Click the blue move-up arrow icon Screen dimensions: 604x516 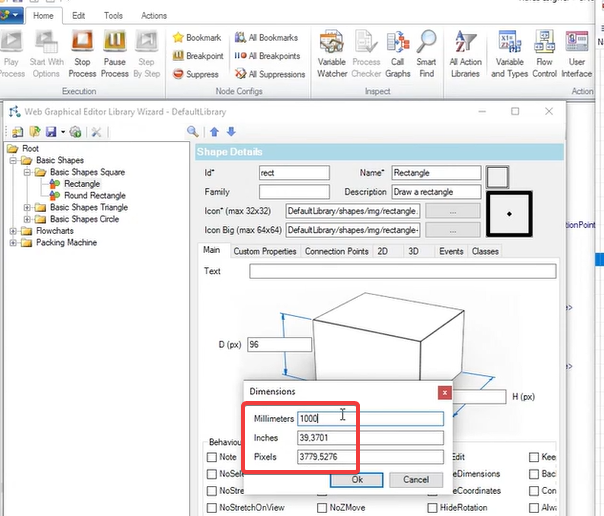click(x=215, y=132)
